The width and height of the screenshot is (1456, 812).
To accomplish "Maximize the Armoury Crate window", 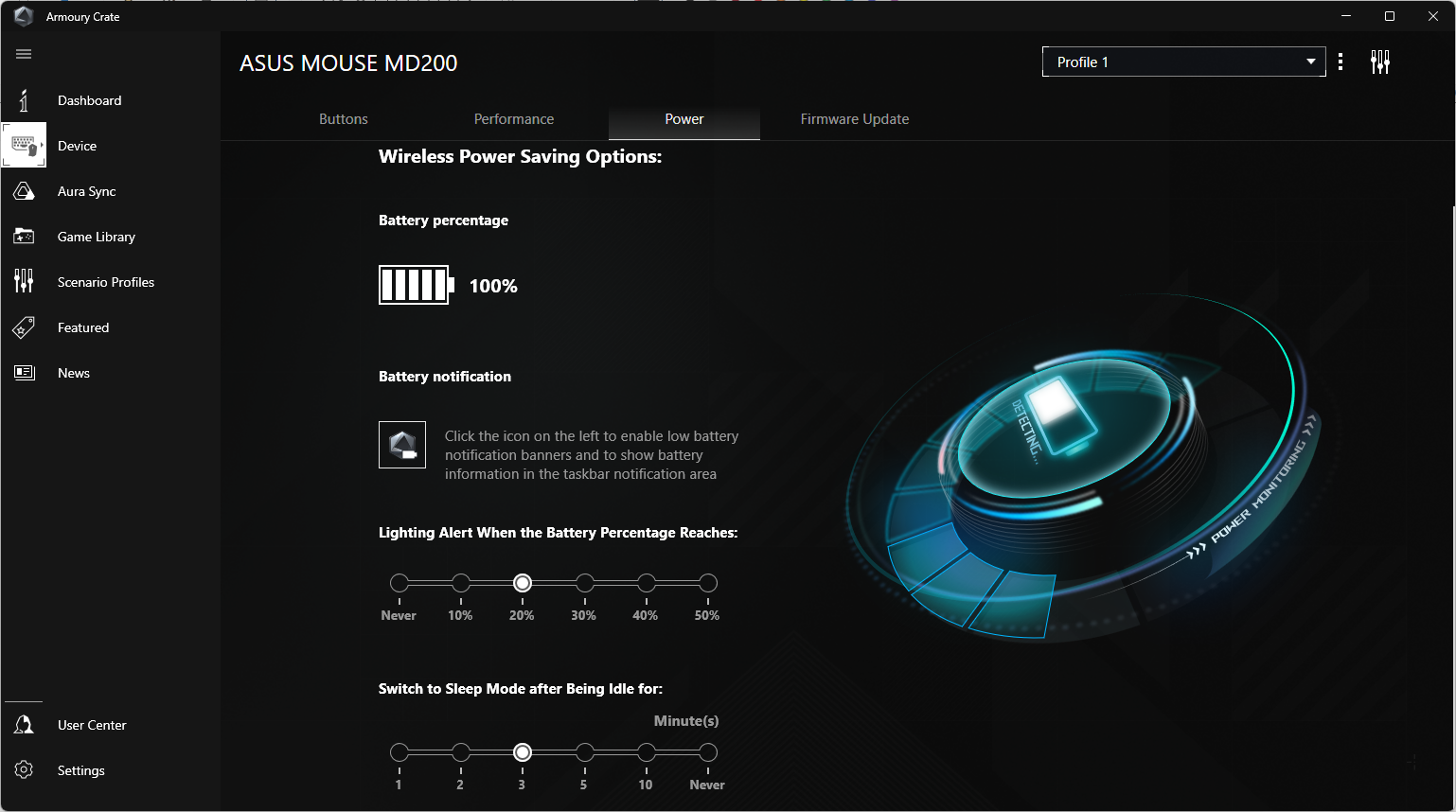I will pos(1390,16).
